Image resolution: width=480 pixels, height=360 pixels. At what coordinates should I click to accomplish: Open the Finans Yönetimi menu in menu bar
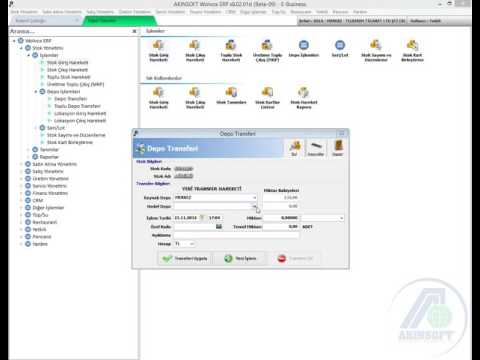(205, 12)
